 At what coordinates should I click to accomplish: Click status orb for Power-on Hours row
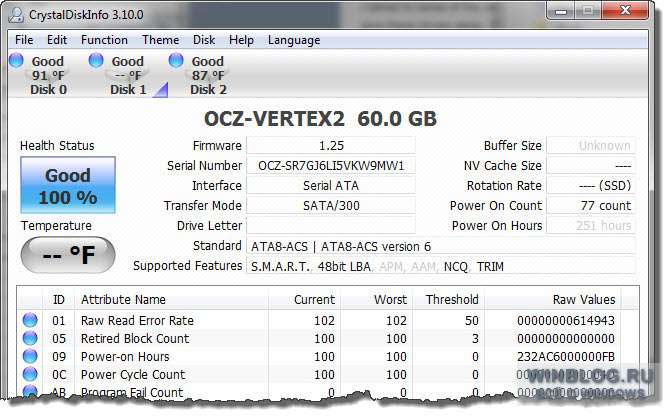pyautogui.click(x=30, y=356)
